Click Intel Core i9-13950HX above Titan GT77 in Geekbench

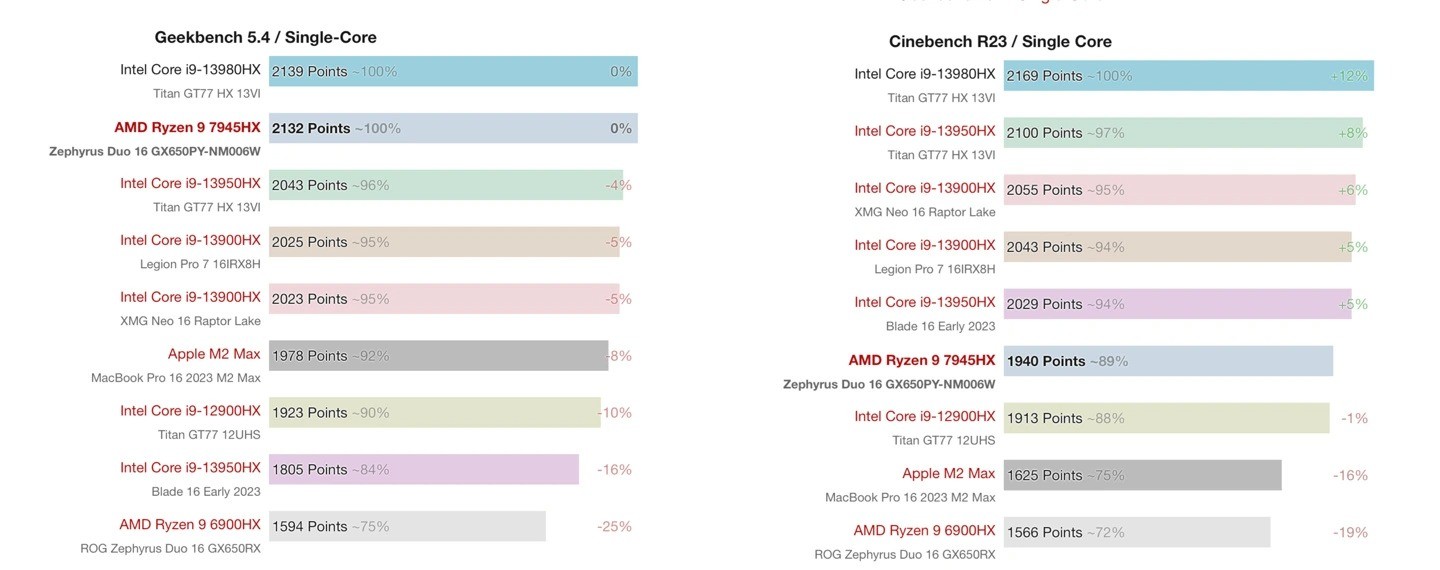click(190, 184)
